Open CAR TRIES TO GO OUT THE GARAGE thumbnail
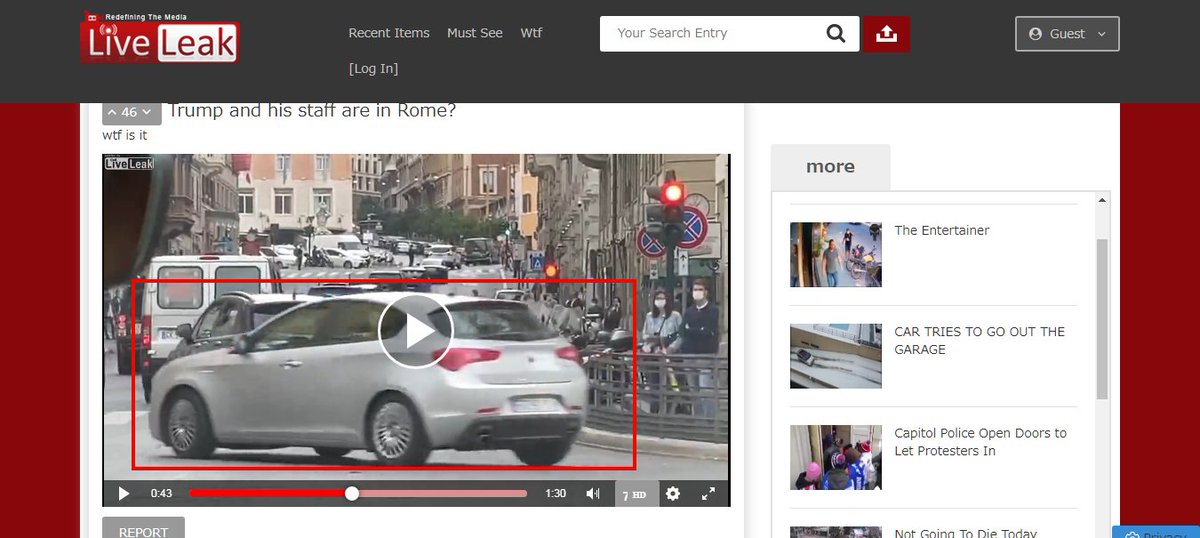 836,356
